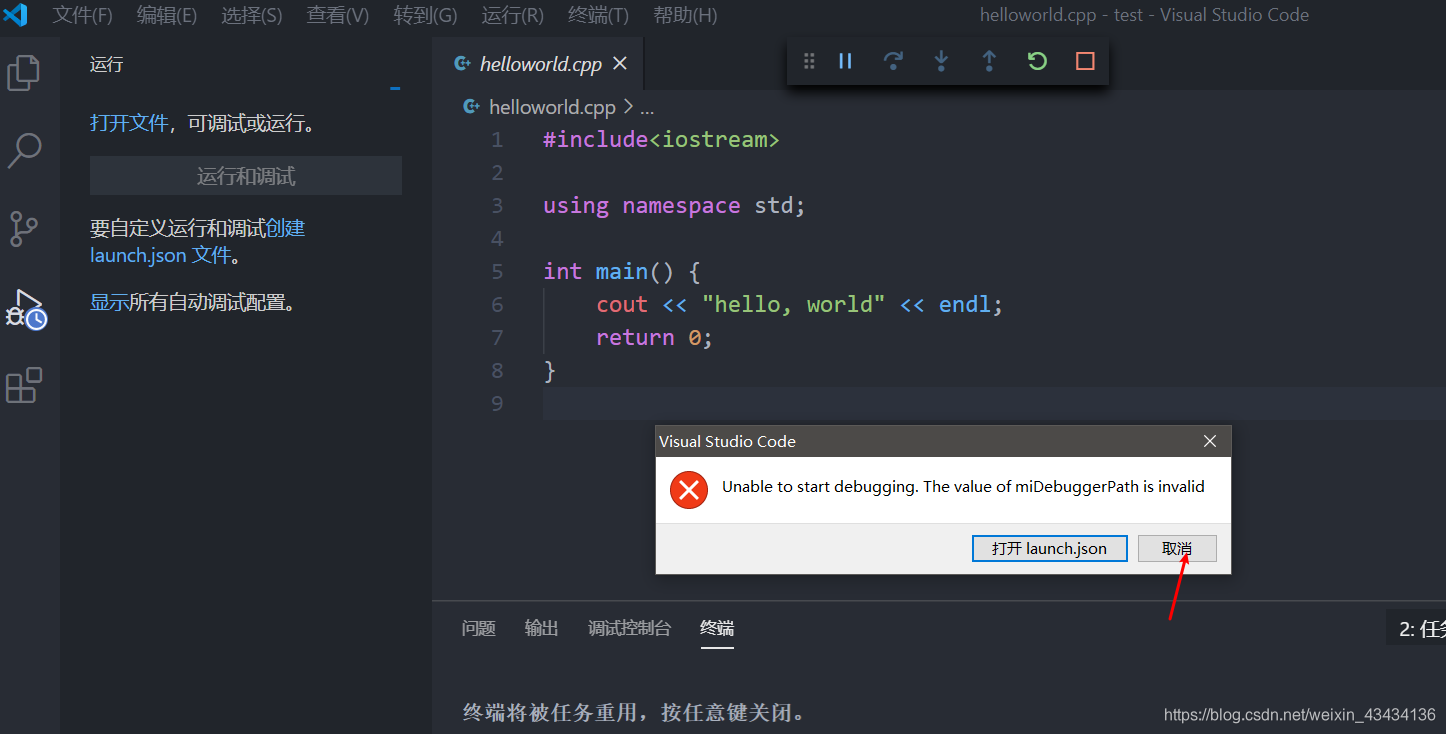Click the int main() { line
The width and height of the screenshot is (1446, 734).
pyautogui.click(x=622, y=271)
